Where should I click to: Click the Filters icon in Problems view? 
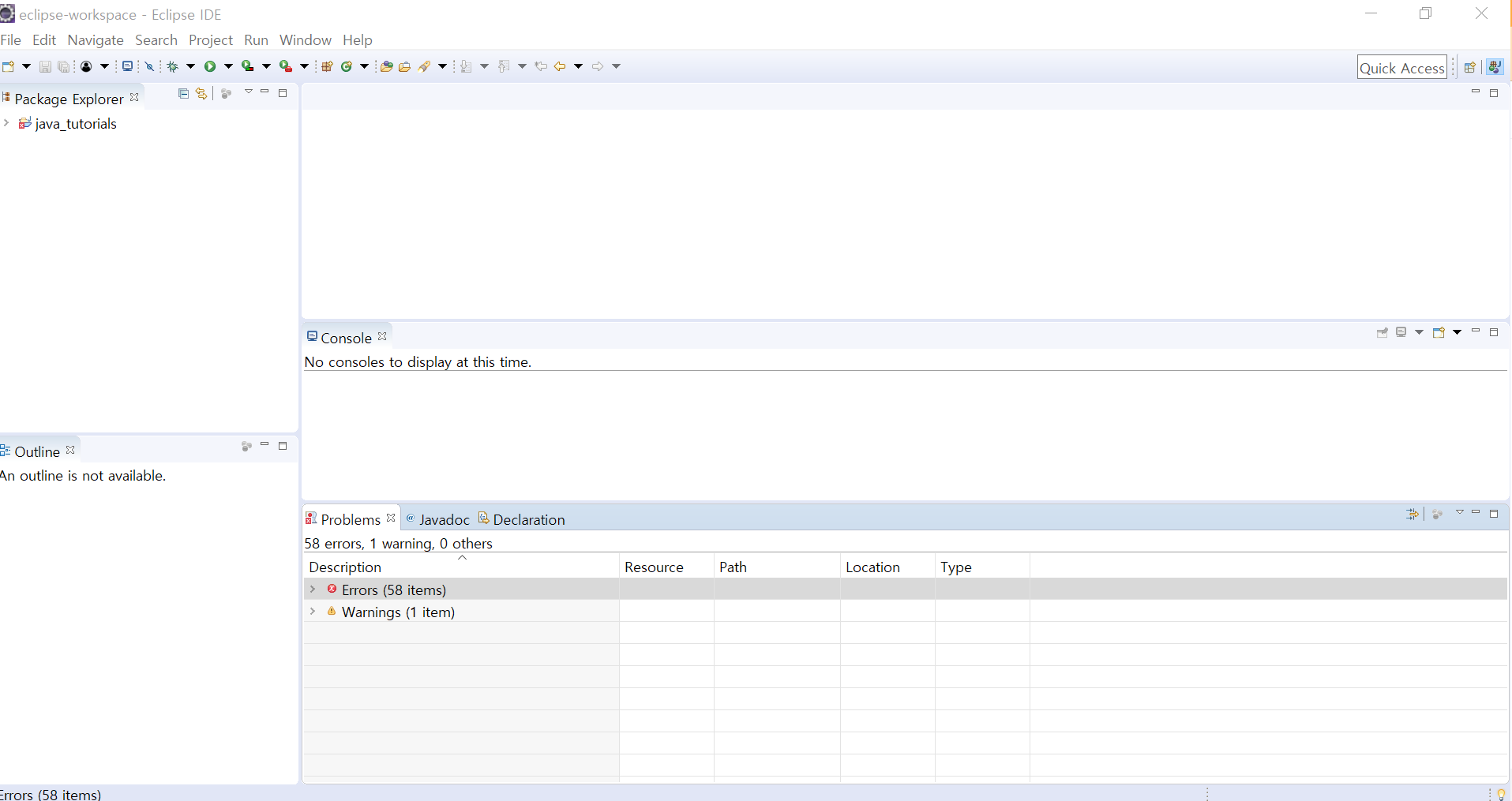pyautogui.click(x=1413, y=514)
